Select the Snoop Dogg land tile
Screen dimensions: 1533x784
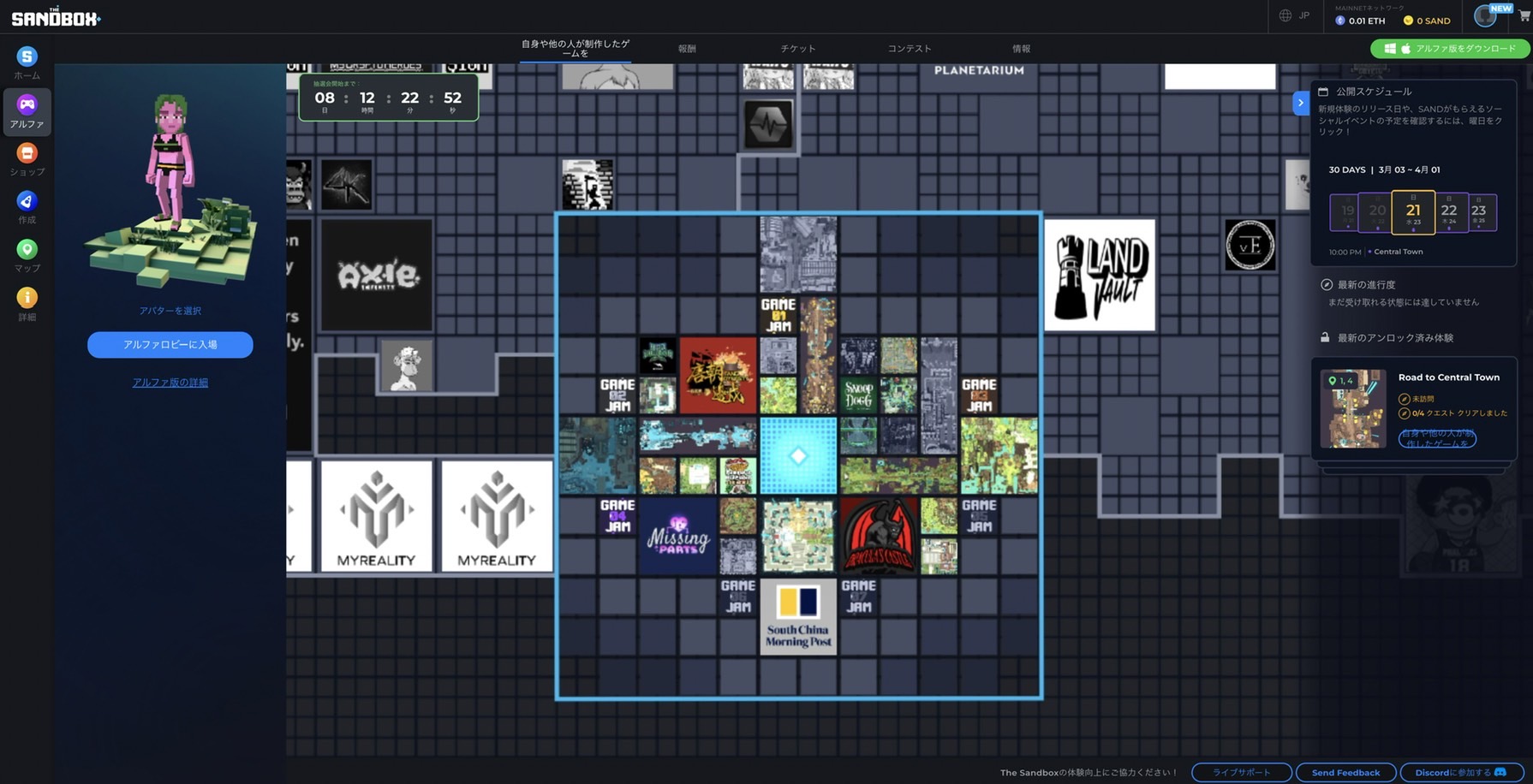858,395
